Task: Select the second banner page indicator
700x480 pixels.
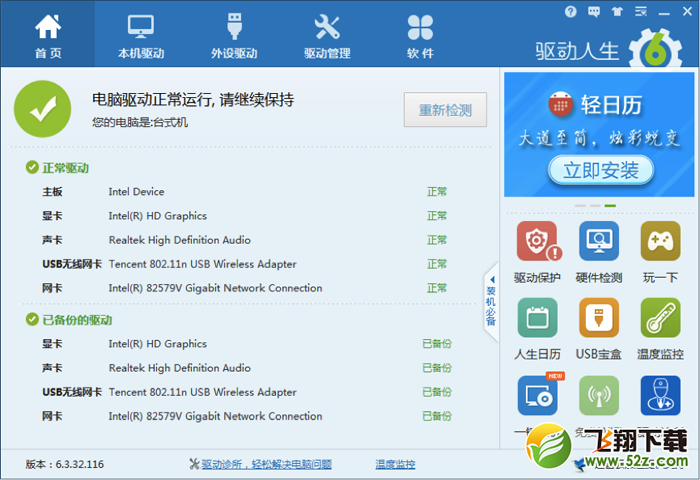Action: tap(595, 206)
